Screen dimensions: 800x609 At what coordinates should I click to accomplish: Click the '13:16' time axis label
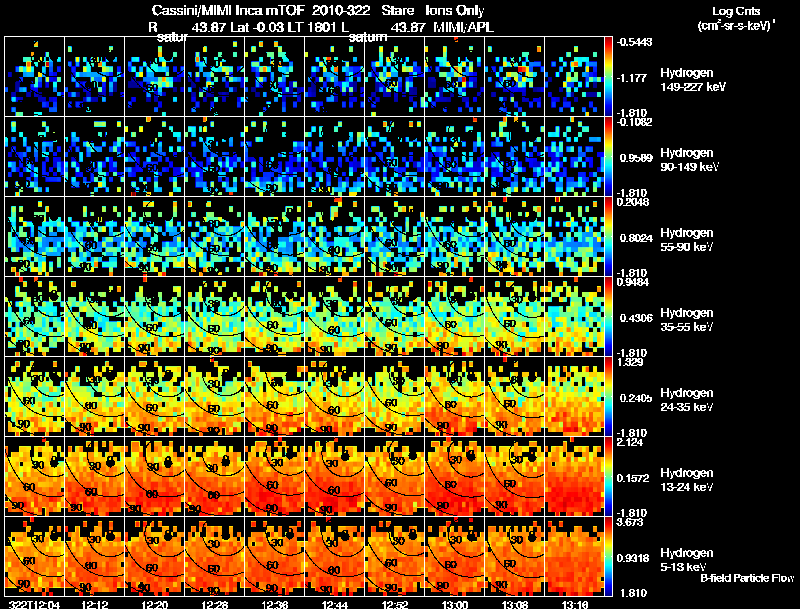[574, 604]
